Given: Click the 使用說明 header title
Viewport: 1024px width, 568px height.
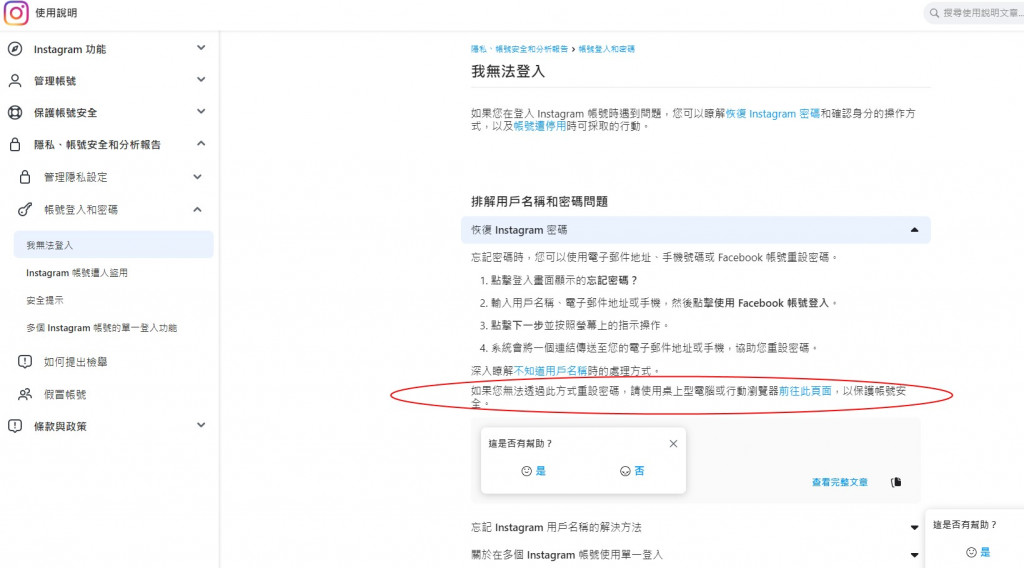Looking at the screenshot, I should [56, 12].
